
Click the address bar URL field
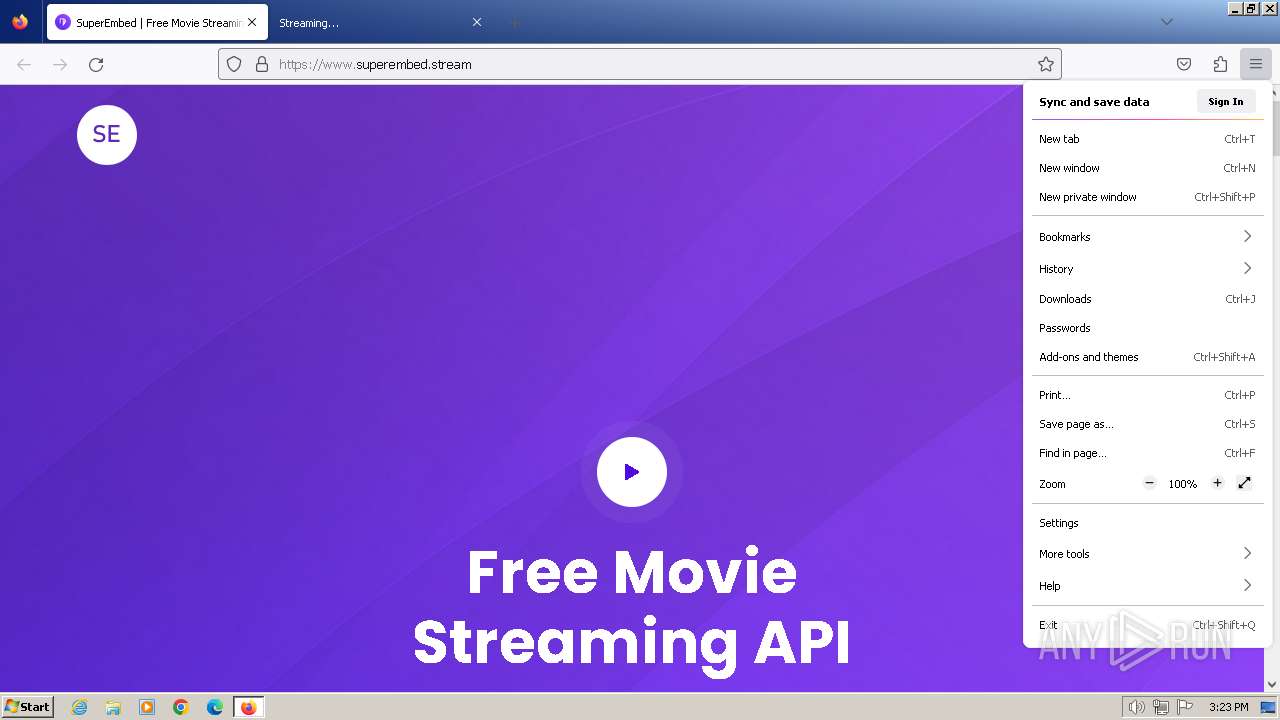pyautogui.click(x=640, y=64)
